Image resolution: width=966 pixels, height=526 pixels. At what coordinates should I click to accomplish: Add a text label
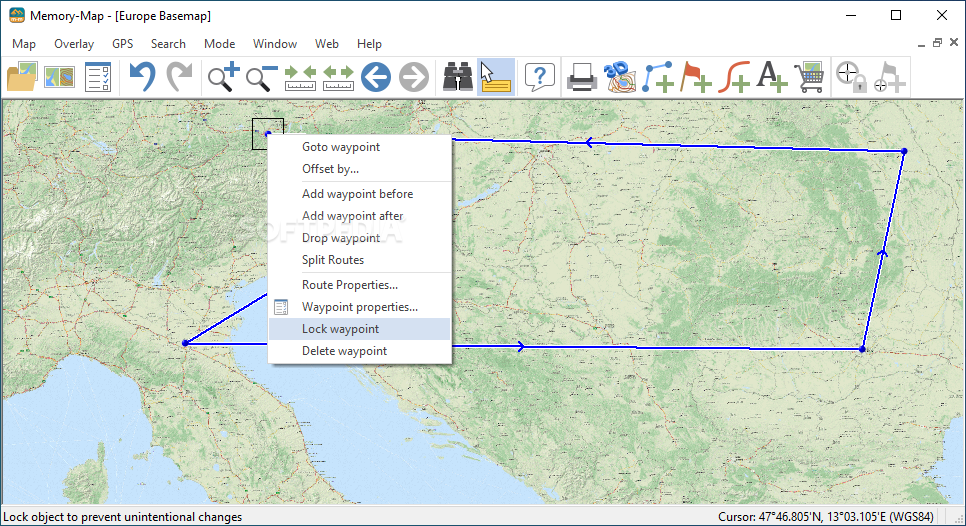tap(772, 77)
